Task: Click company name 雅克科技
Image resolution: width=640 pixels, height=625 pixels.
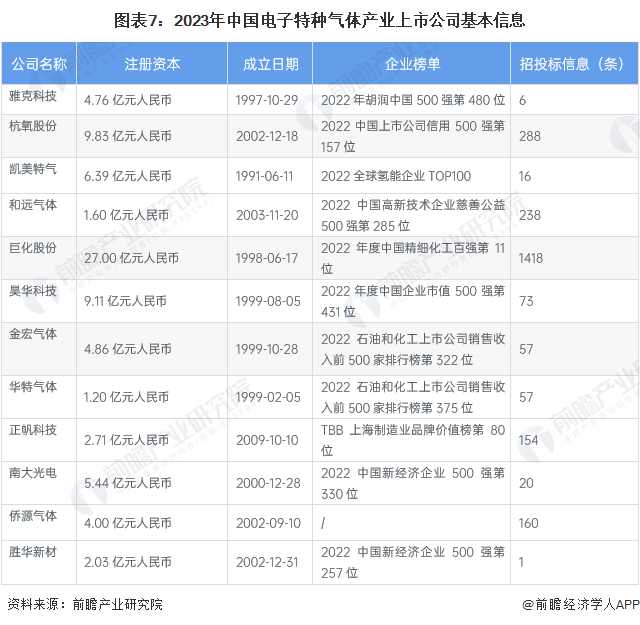Action: (33, 96)
